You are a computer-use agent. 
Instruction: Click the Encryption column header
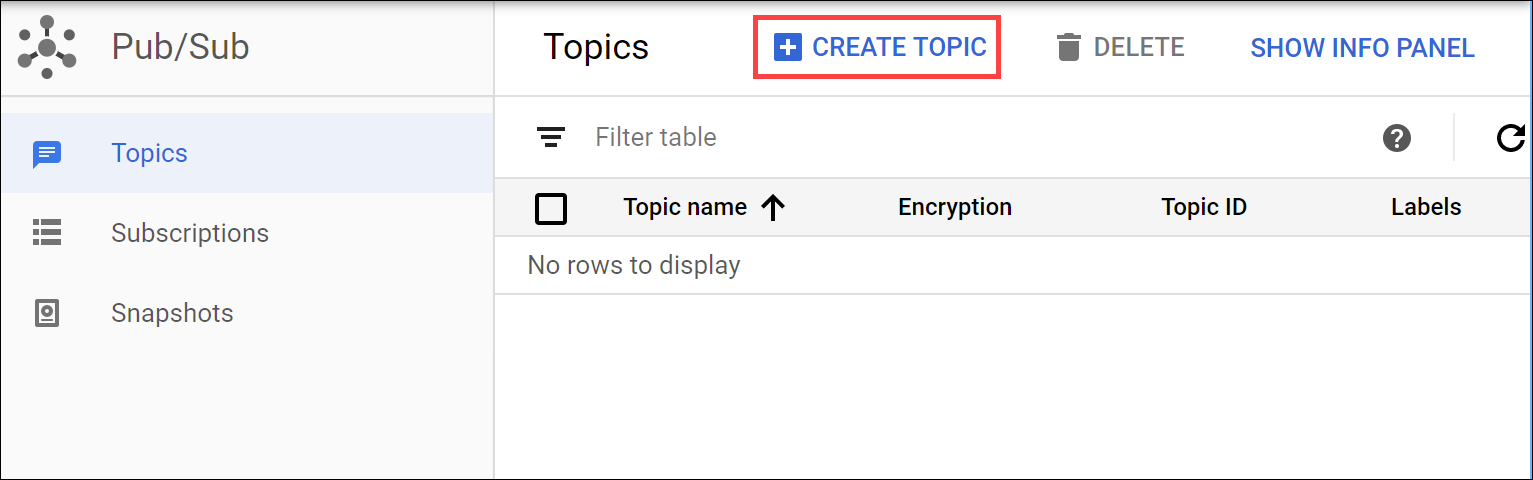pyautogui.click(x=955, y=207)
